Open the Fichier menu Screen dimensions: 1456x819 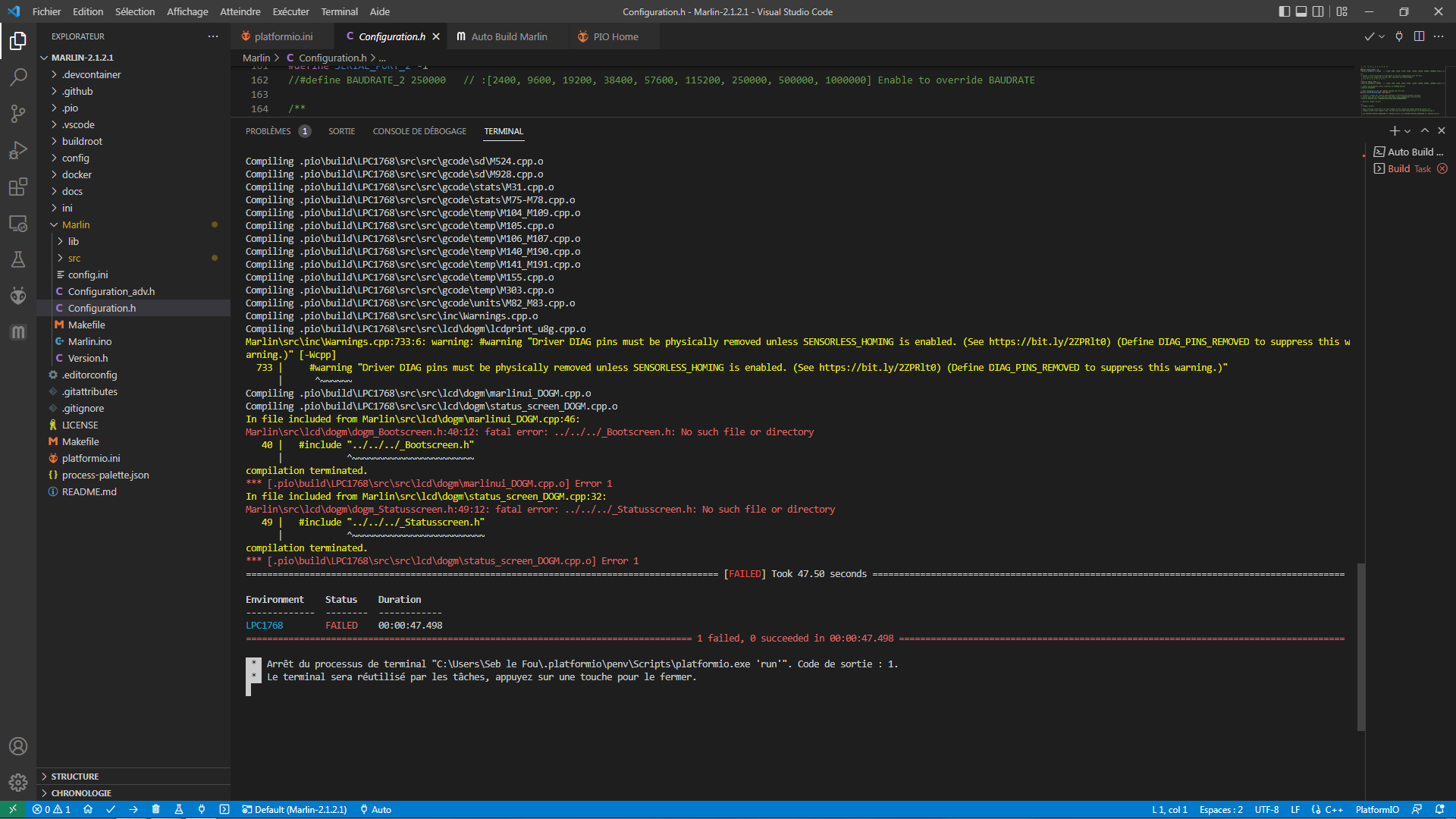[x=46, y=11]
